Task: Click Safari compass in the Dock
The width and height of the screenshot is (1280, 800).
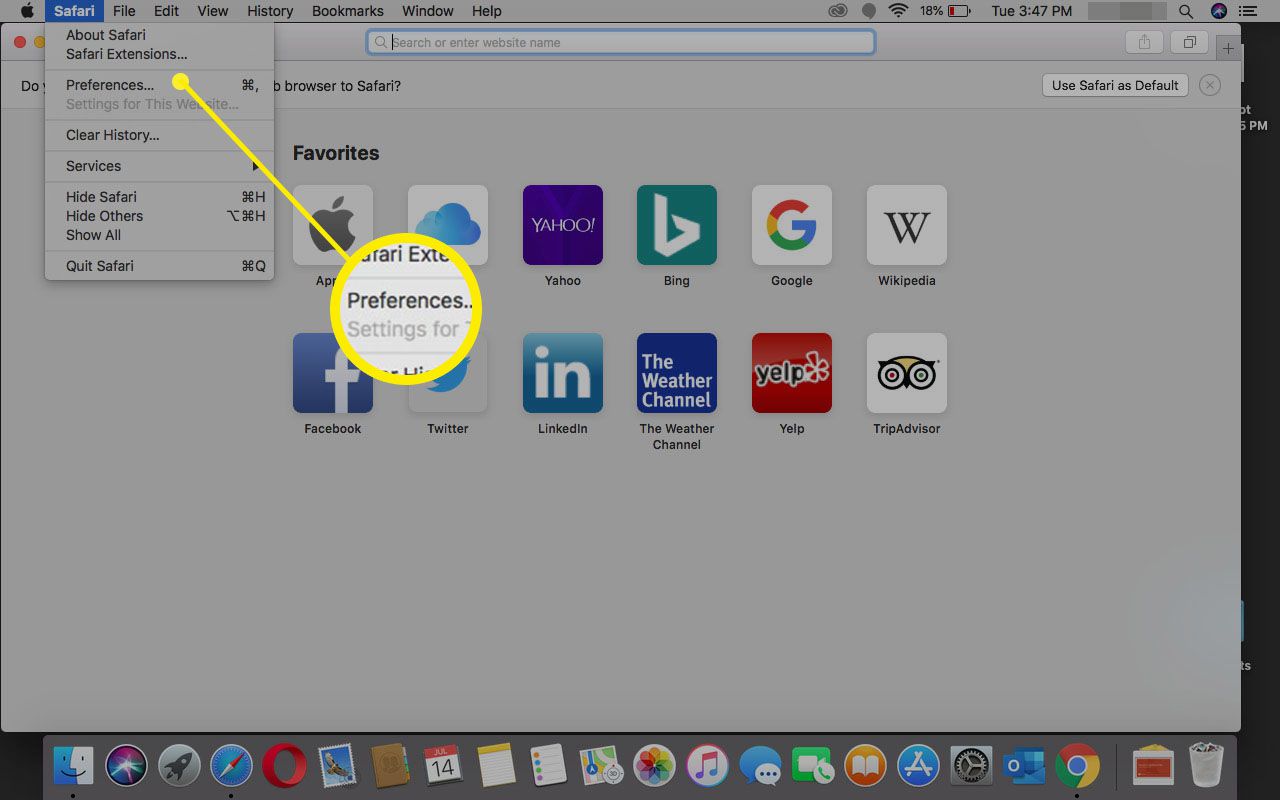Action: pos(231,766)
